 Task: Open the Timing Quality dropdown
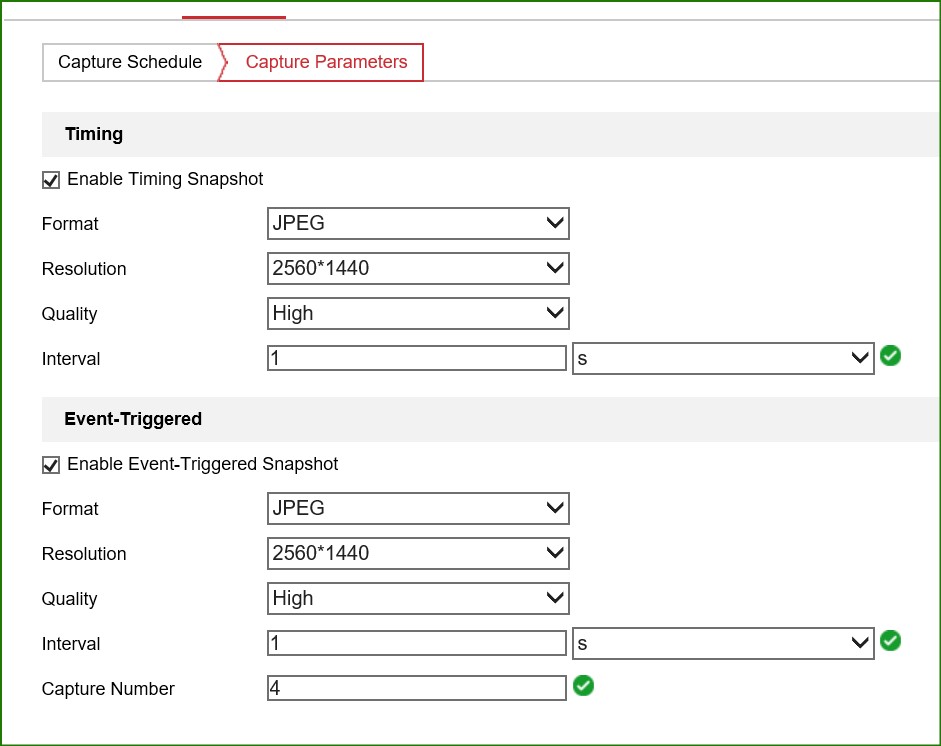tap(418, 314)
